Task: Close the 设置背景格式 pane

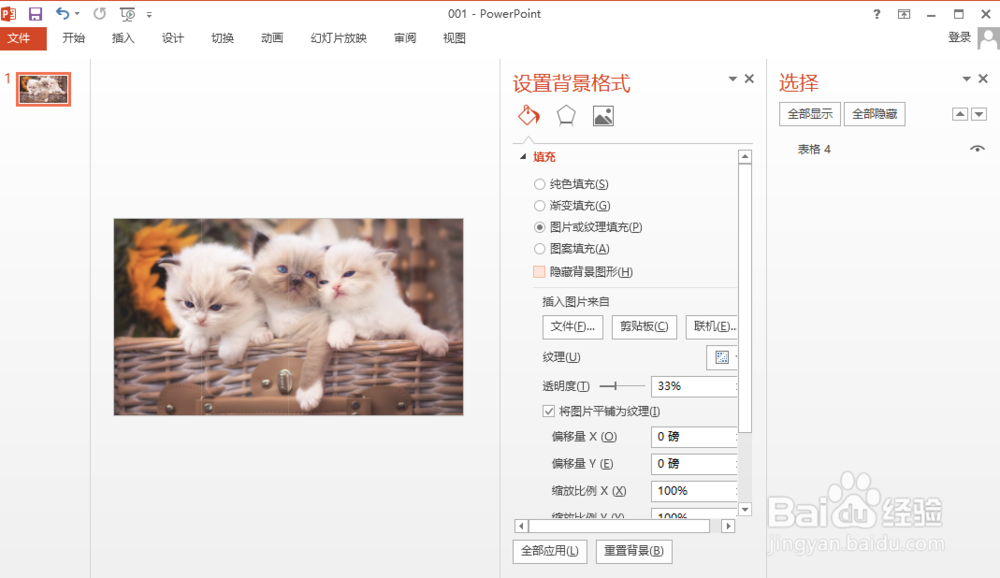Action: click(749, 78)
